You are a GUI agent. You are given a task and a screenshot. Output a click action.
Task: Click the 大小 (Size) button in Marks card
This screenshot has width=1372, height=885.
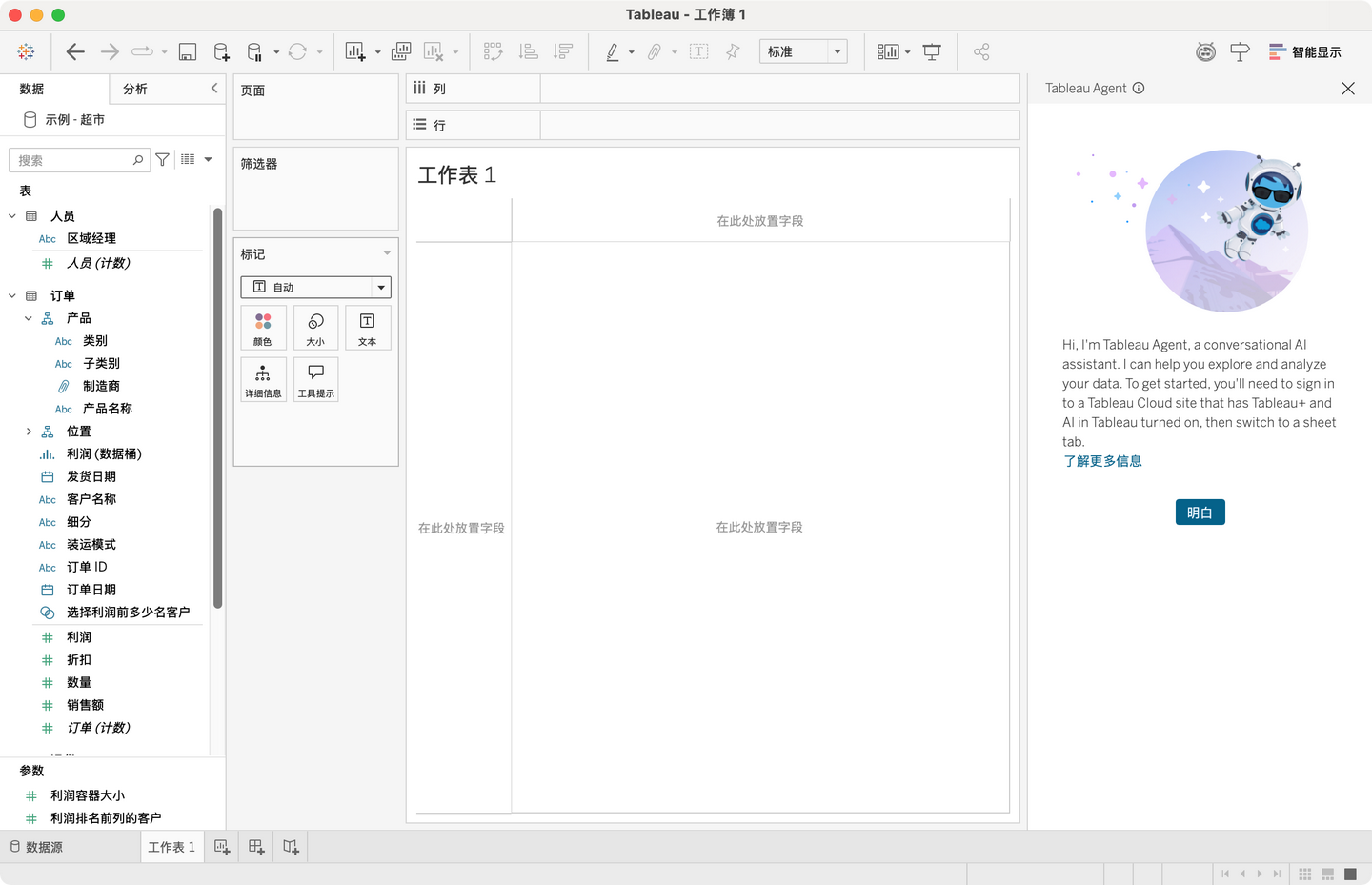tap(315, 328)
